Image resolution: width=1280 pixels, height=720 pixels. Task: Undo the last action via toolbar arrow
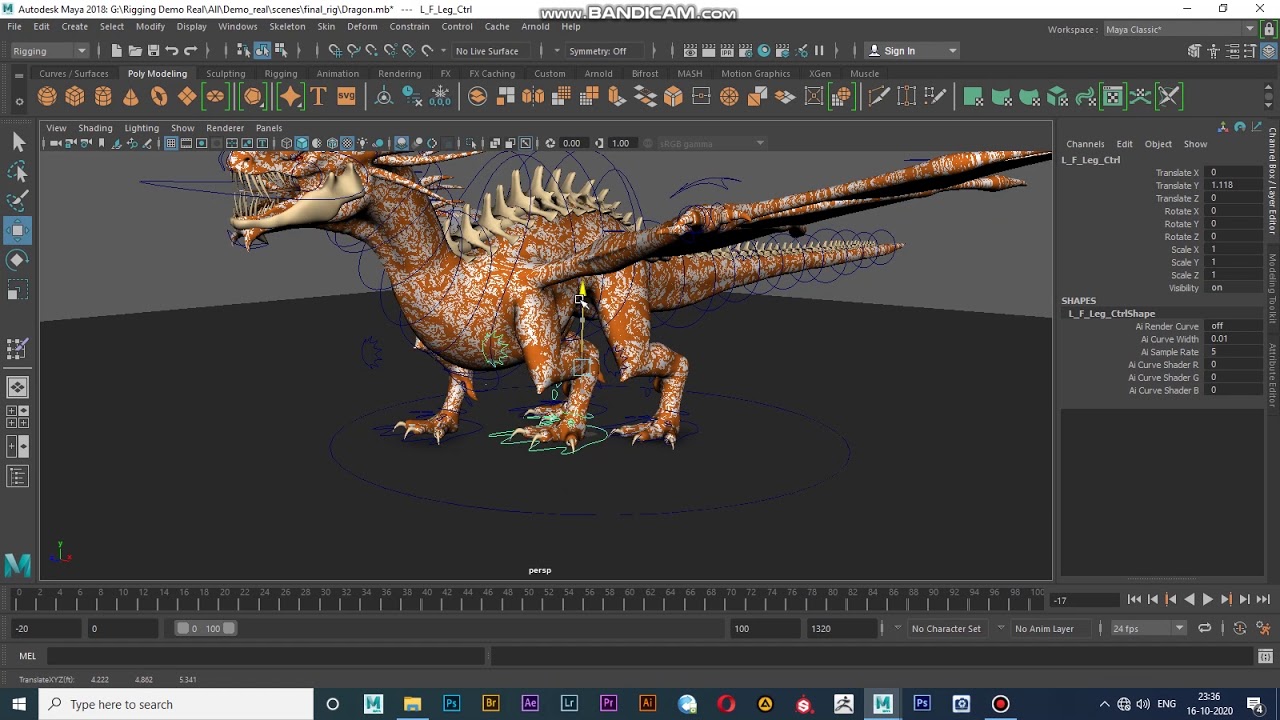[x=172, y=51]
